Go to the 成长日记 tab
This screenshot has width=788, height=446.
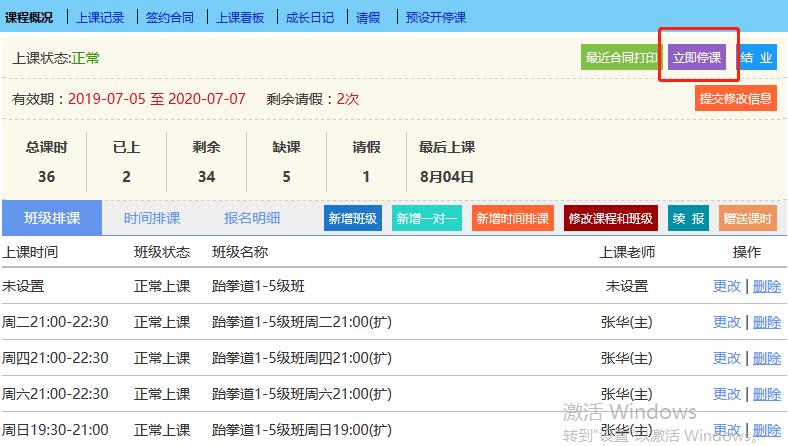[310, 17]
